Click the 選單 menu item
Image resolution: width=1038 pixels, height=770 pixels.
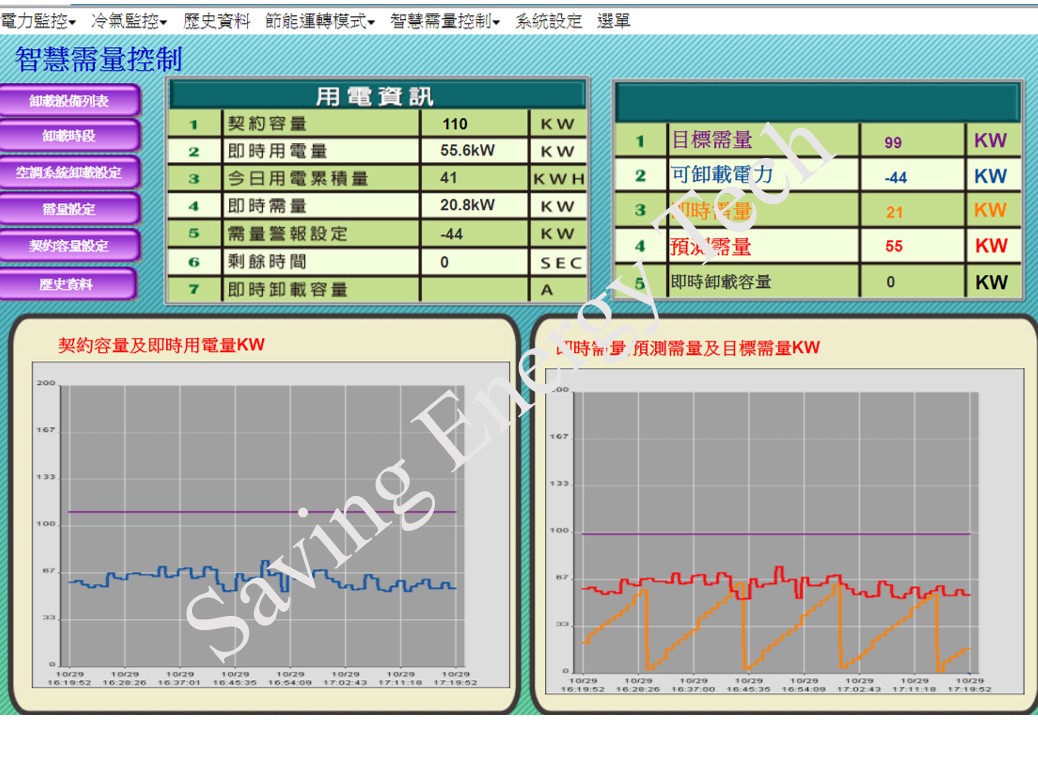point(614,21)
